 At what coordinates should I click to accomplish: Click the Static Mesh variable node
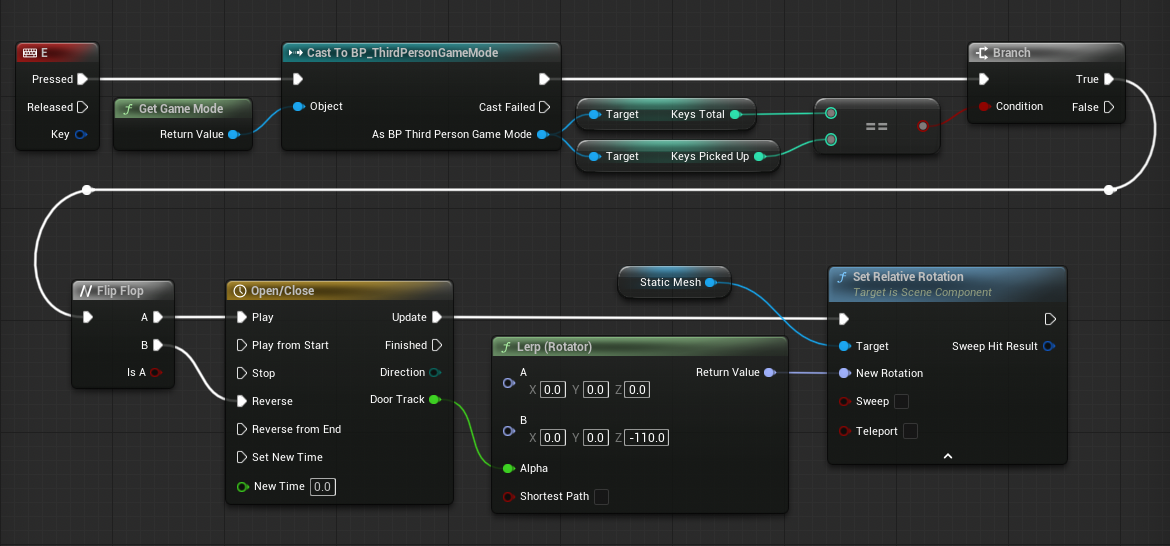click(x=671, y=283)
